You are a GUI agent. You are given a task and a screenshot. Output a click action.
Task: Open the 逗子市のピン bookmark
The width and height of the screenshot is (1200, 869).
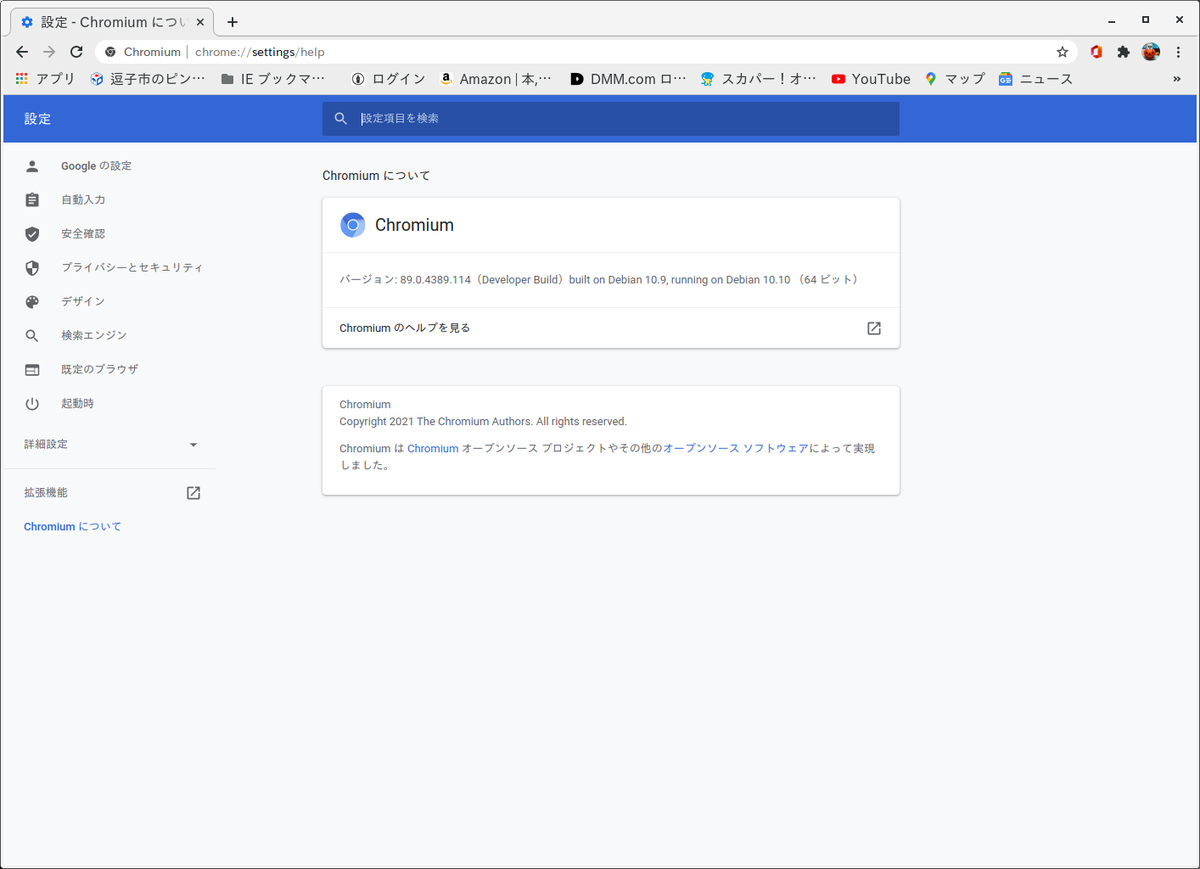click(x=147, y=79)
